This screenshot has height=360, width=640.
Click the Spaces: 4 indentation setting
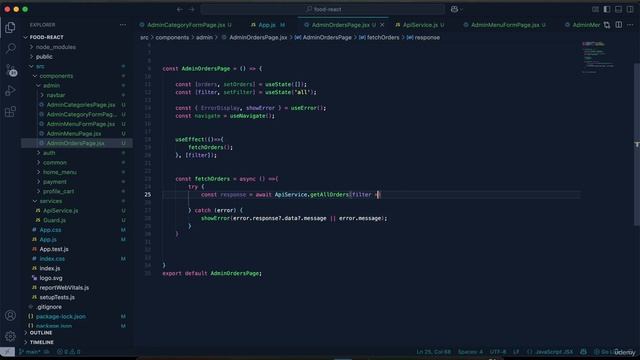coord(470,351)
